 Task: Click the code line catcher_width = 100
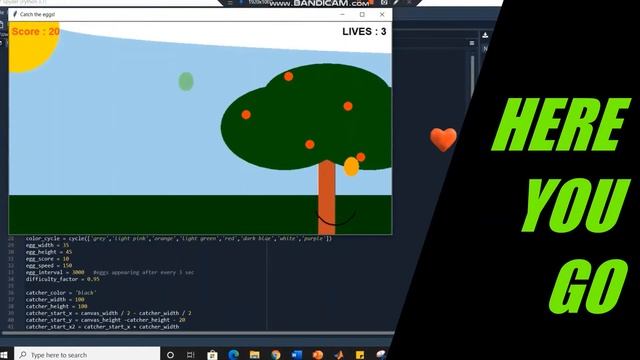pos(55,300)
